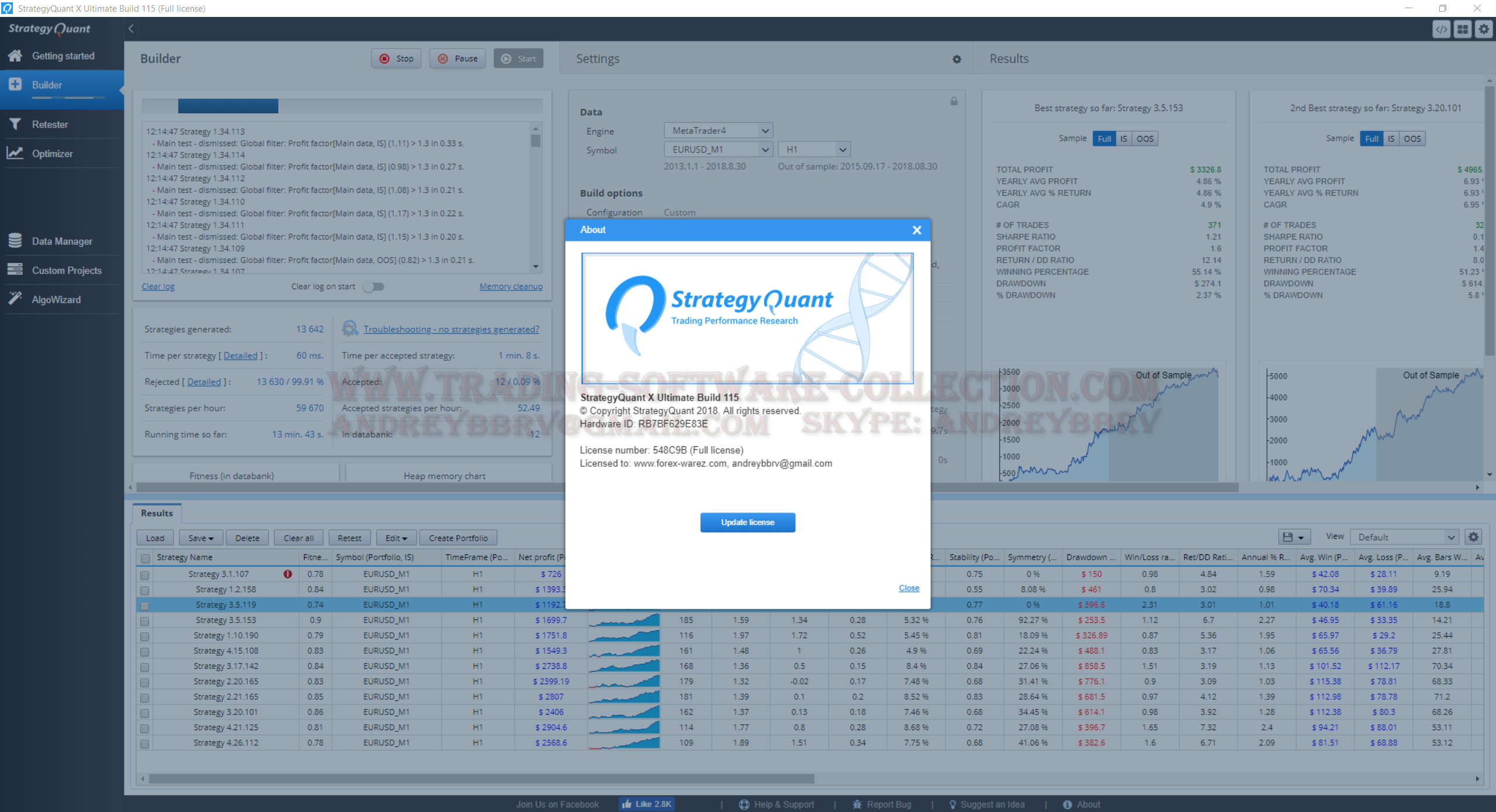This screenshot has width=1496, height=812.
Task: Select the OOS sample for best strategy
Action: [x=1145, y=138]
